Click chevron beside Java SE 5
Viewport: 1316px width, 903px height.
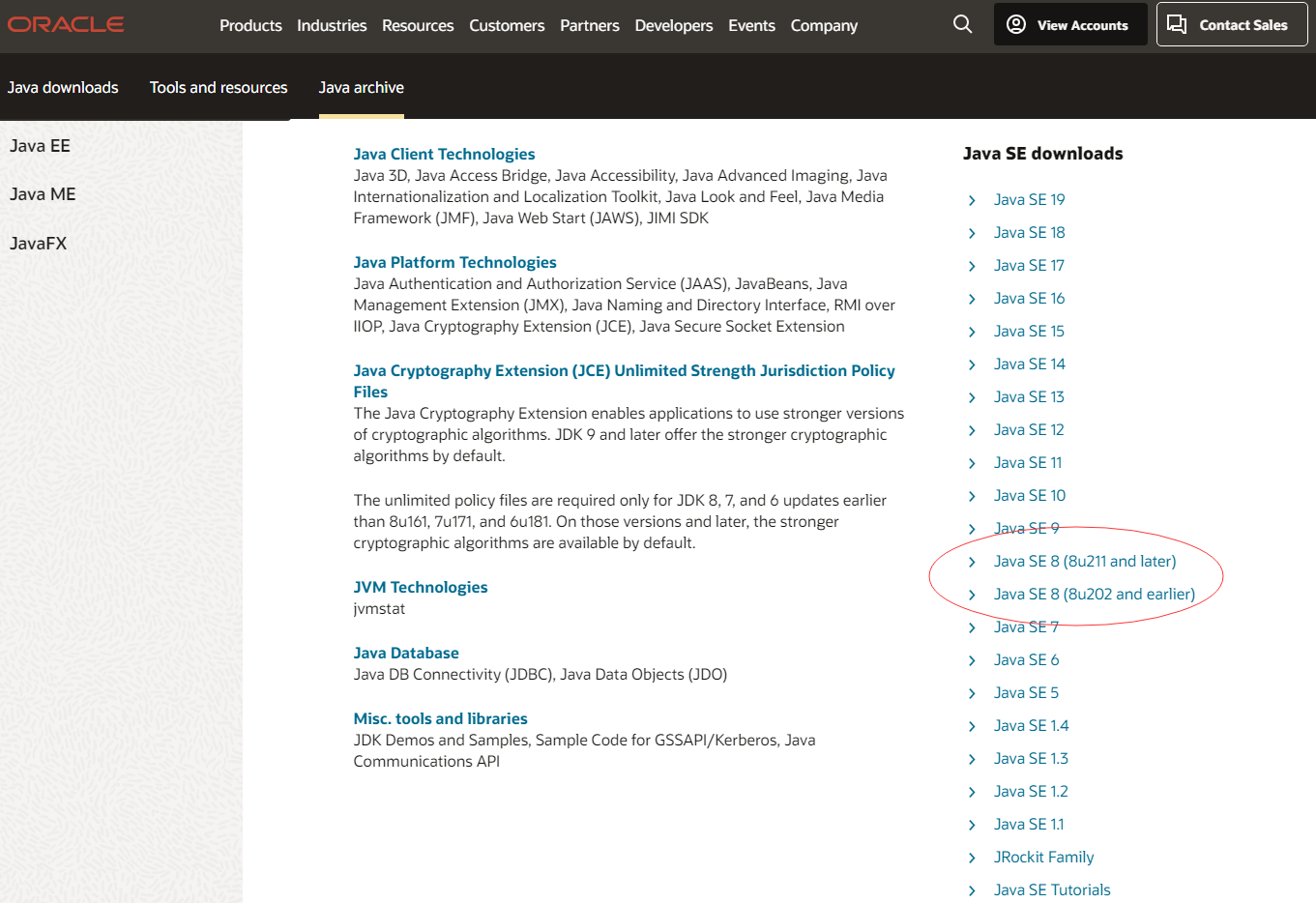(972, 693)
